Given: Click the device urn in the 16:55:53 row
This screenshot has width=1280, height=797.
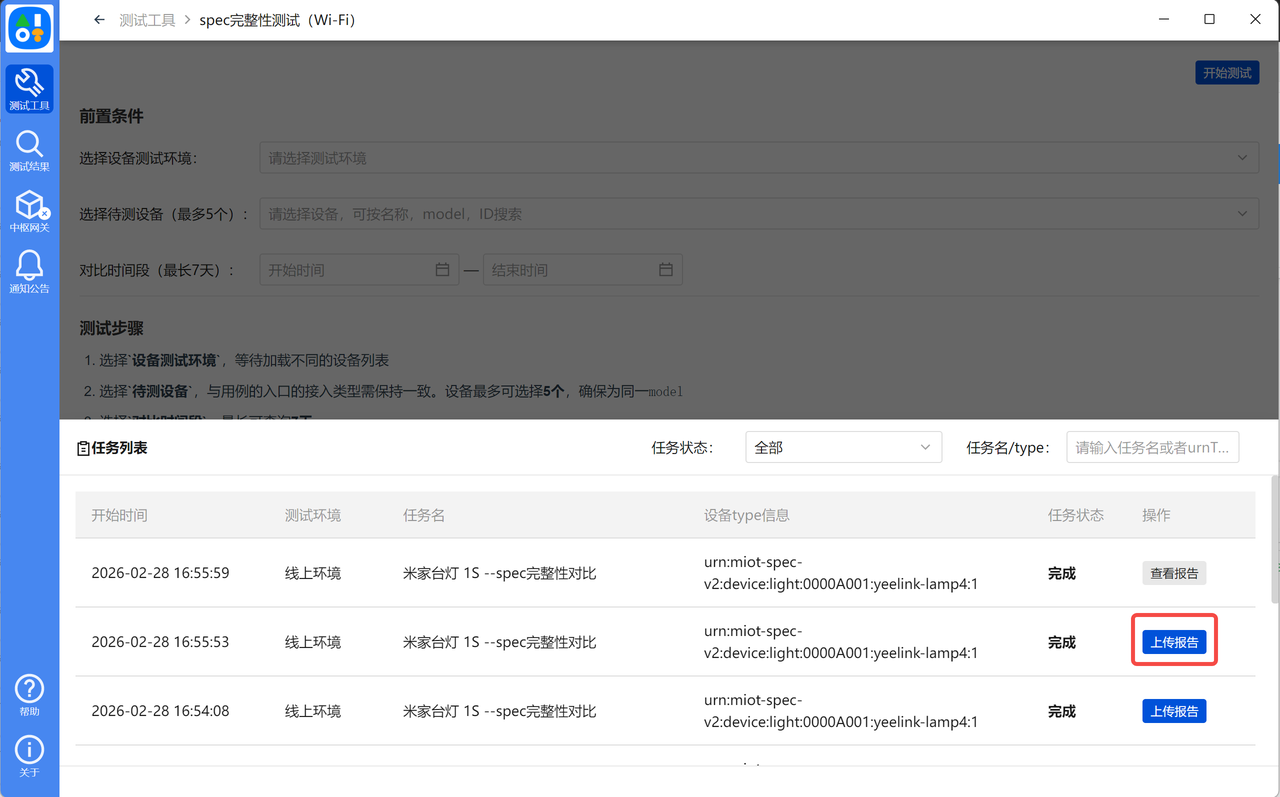Looking at the screenshot, I should point(841,642).
